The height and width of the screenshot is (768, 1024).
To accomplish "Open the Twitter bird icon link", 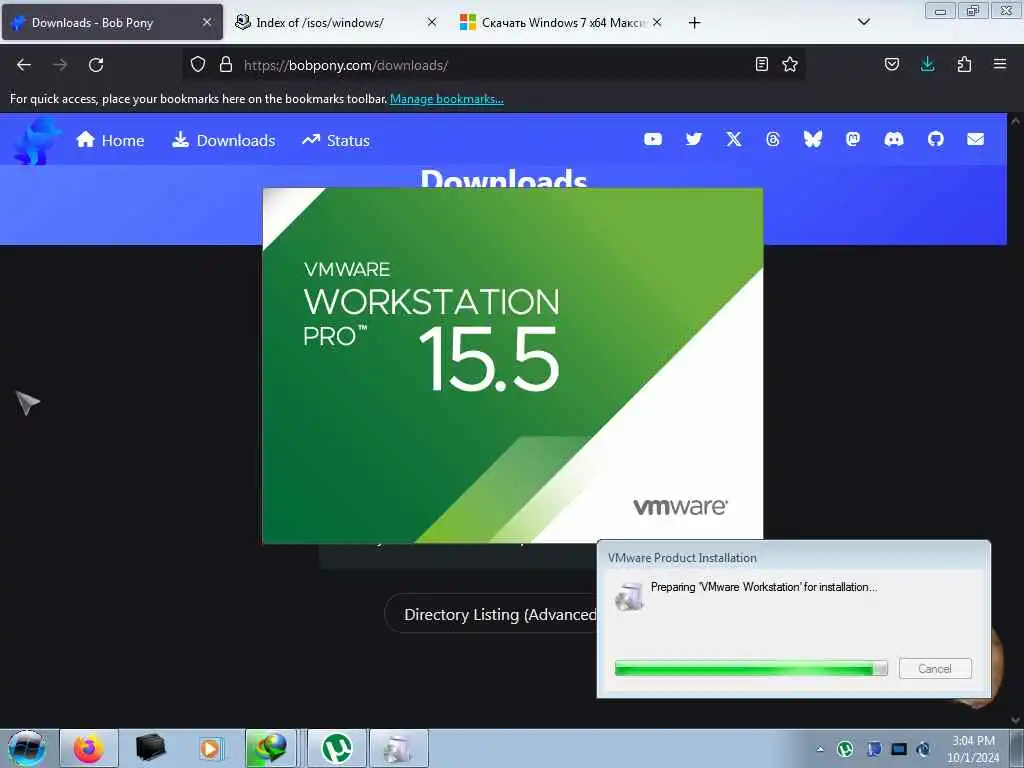I will coord(694,139).
